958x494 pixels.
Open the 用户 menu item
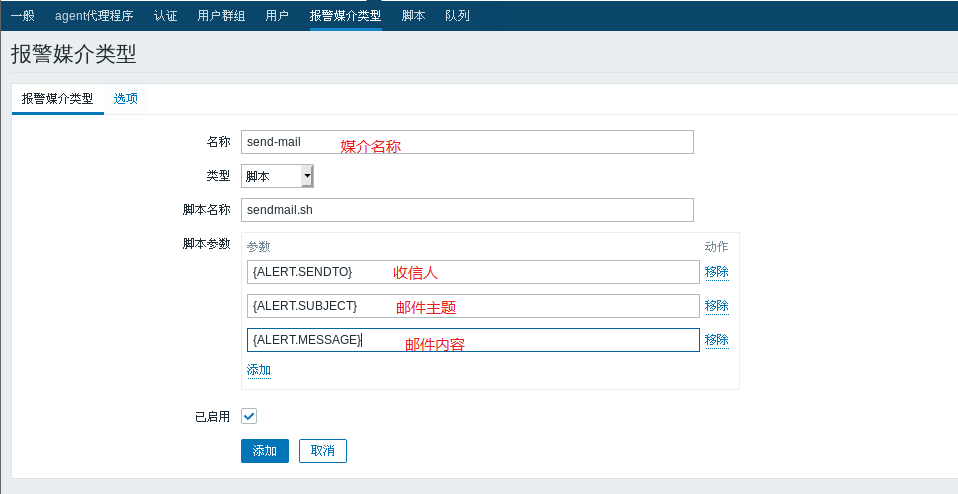coord(277,15)
